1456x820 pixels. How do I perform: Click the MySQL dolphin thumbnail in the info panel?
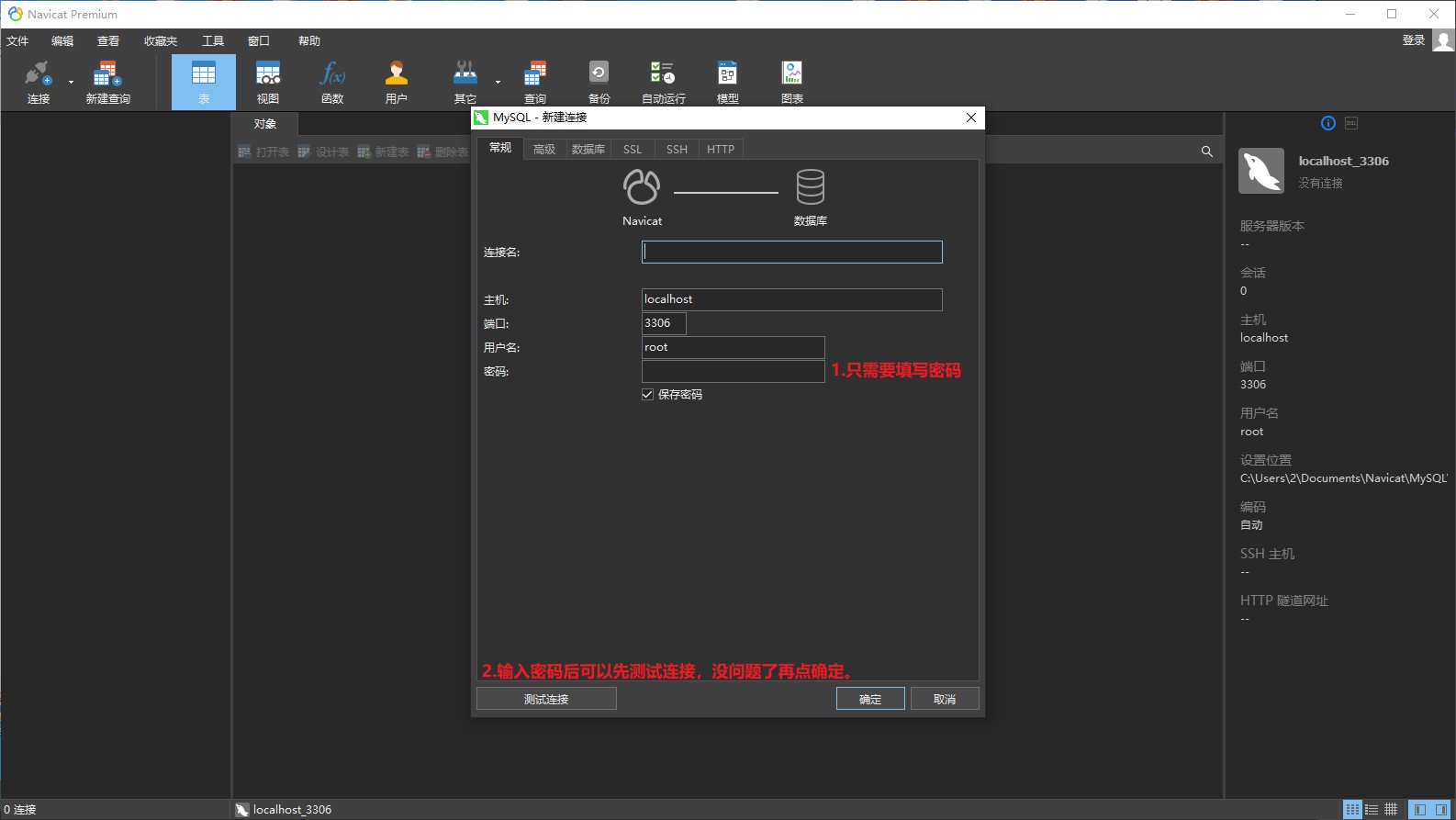point(1261,171)
